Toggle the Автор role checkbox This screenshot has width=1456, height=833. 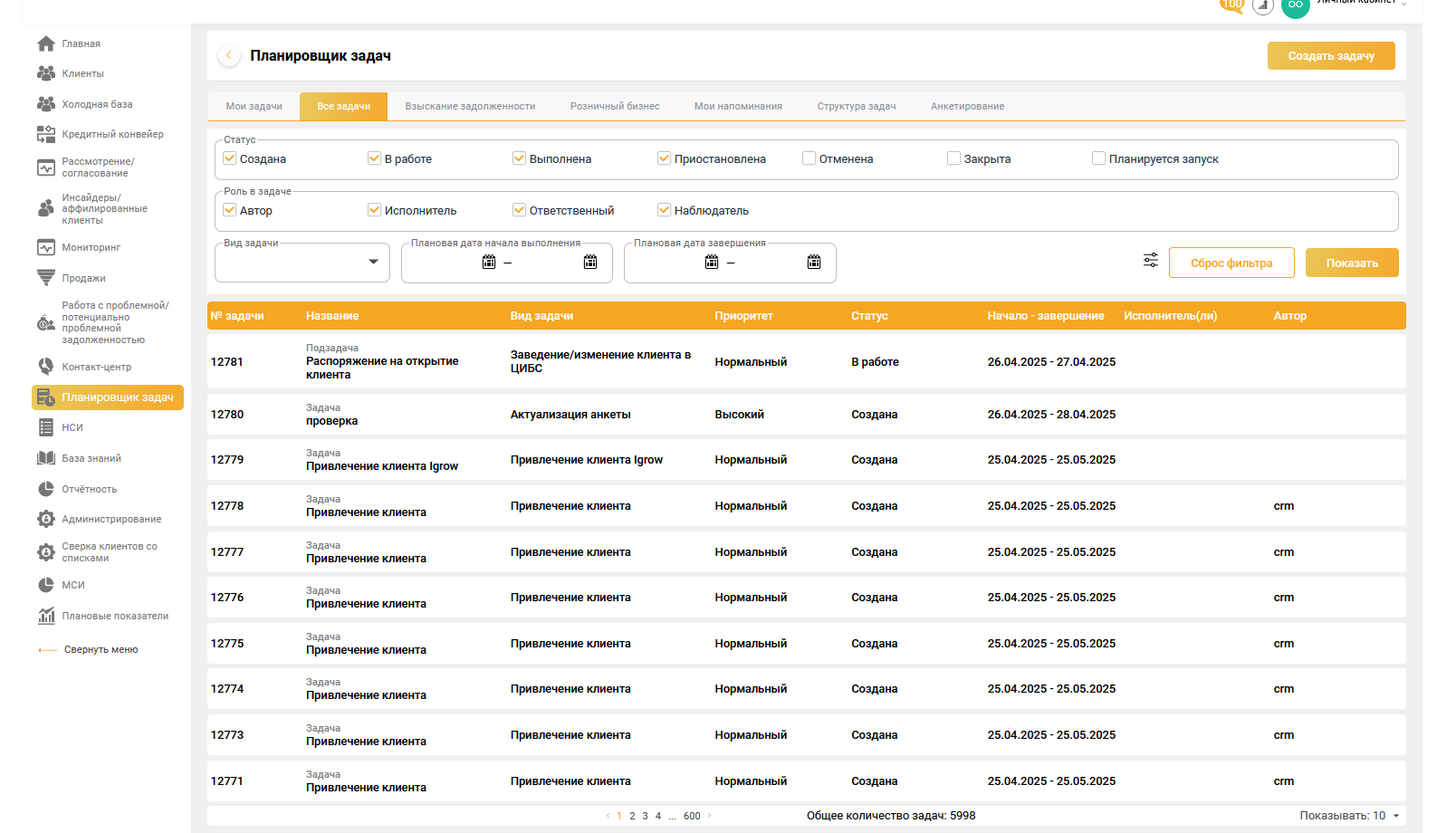coord(230,210)
